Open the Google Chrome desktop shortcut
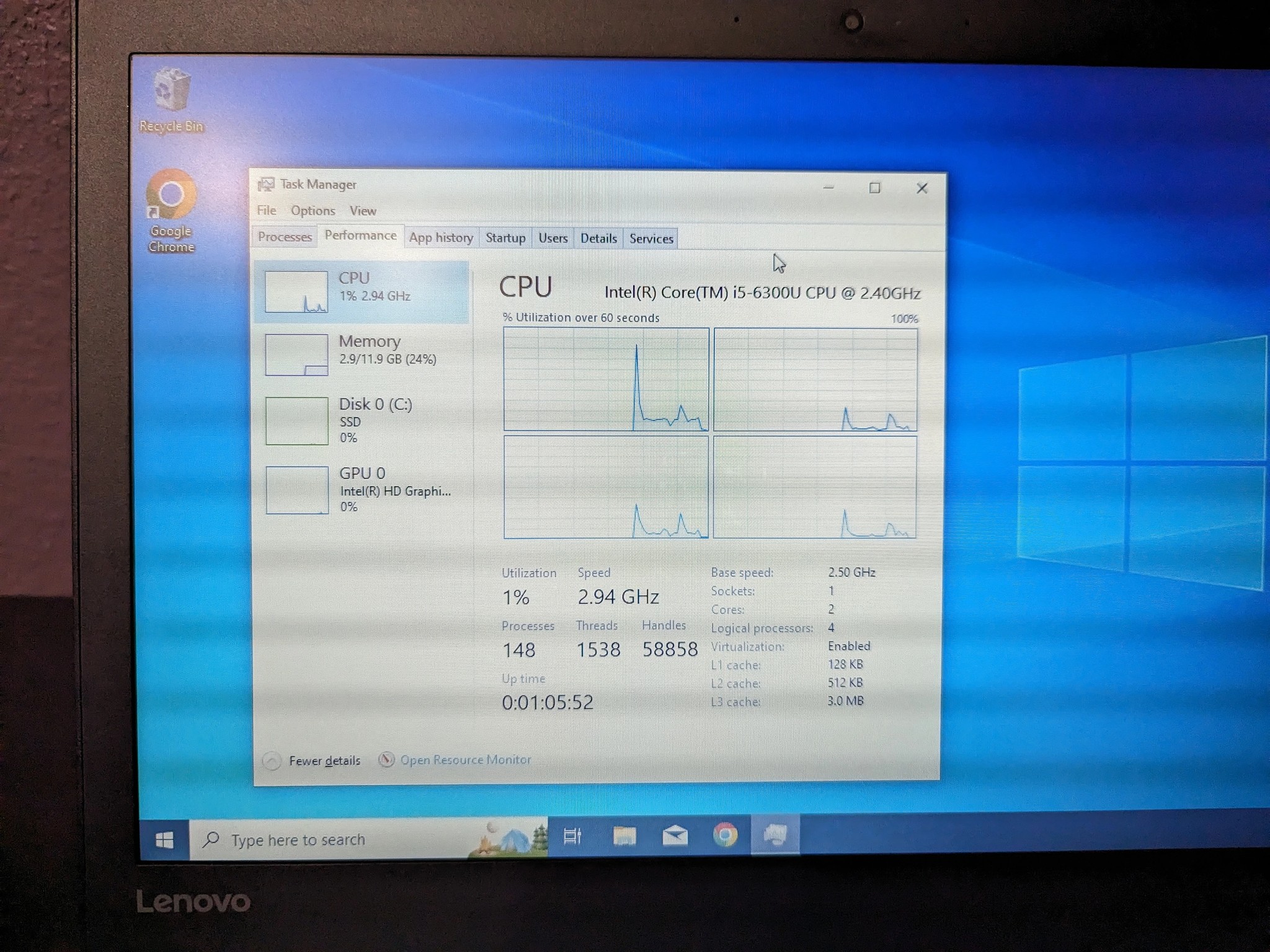 [x=171, y=212]
